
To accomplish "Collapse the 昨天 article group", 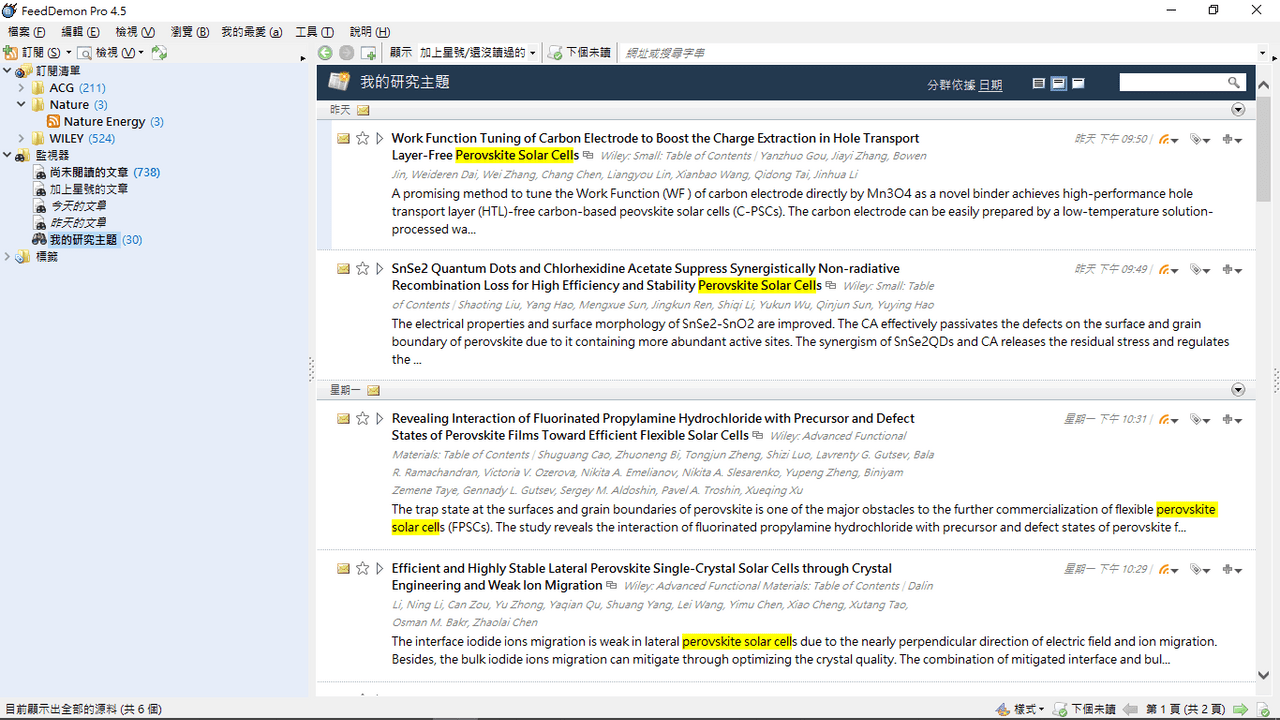I will coord(1238,110).
